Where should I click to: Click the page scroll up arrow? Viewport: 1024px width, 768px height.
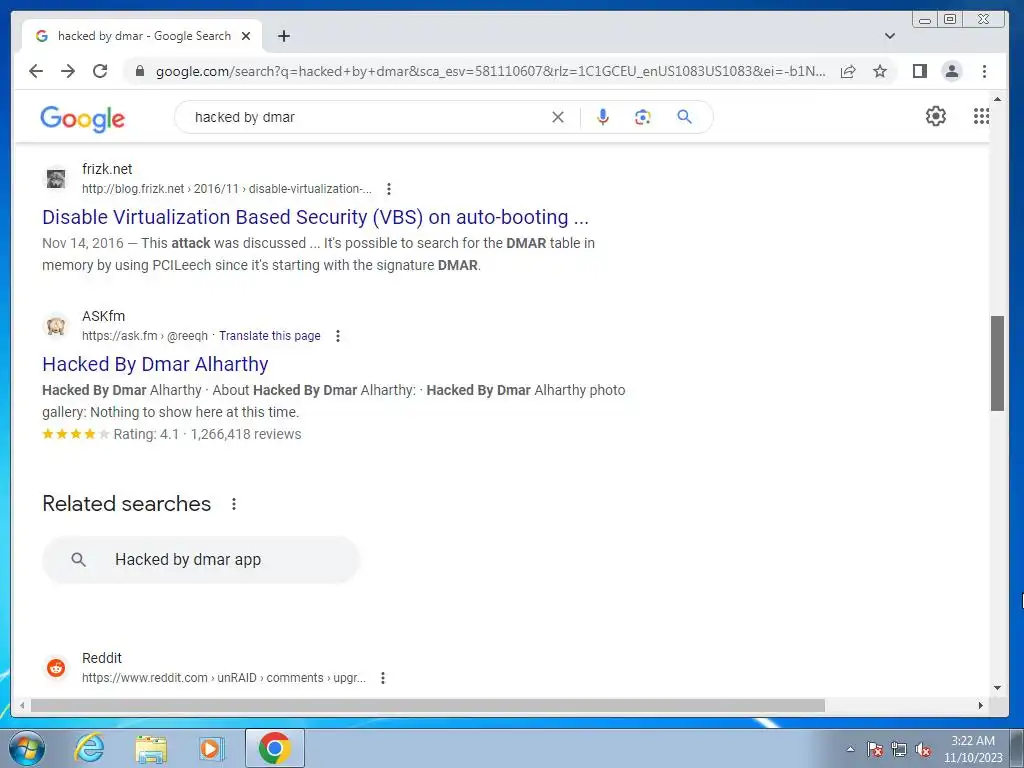tap(997, 99)
